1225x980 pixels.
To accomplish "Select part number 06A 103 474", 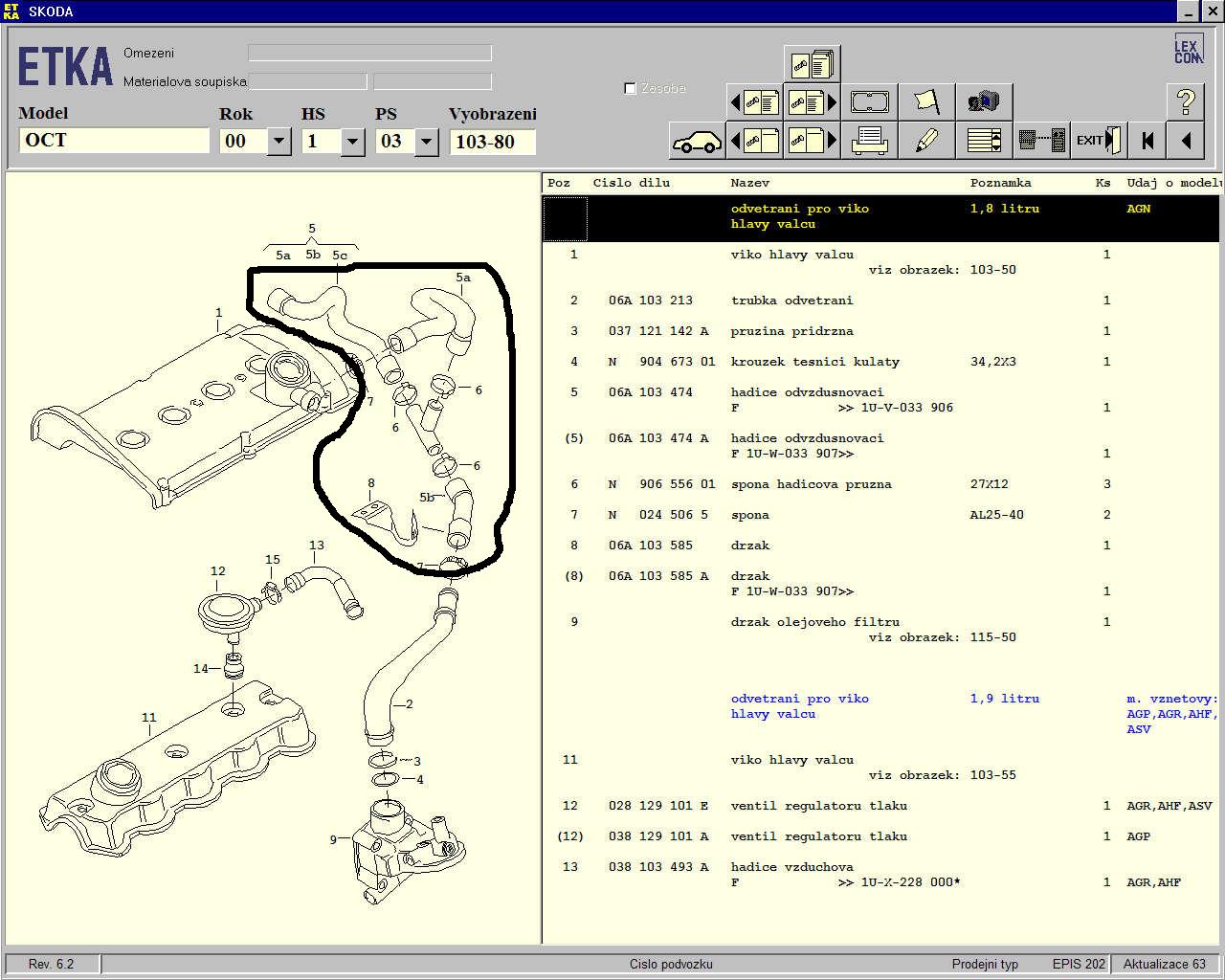I will click(651, 392).
